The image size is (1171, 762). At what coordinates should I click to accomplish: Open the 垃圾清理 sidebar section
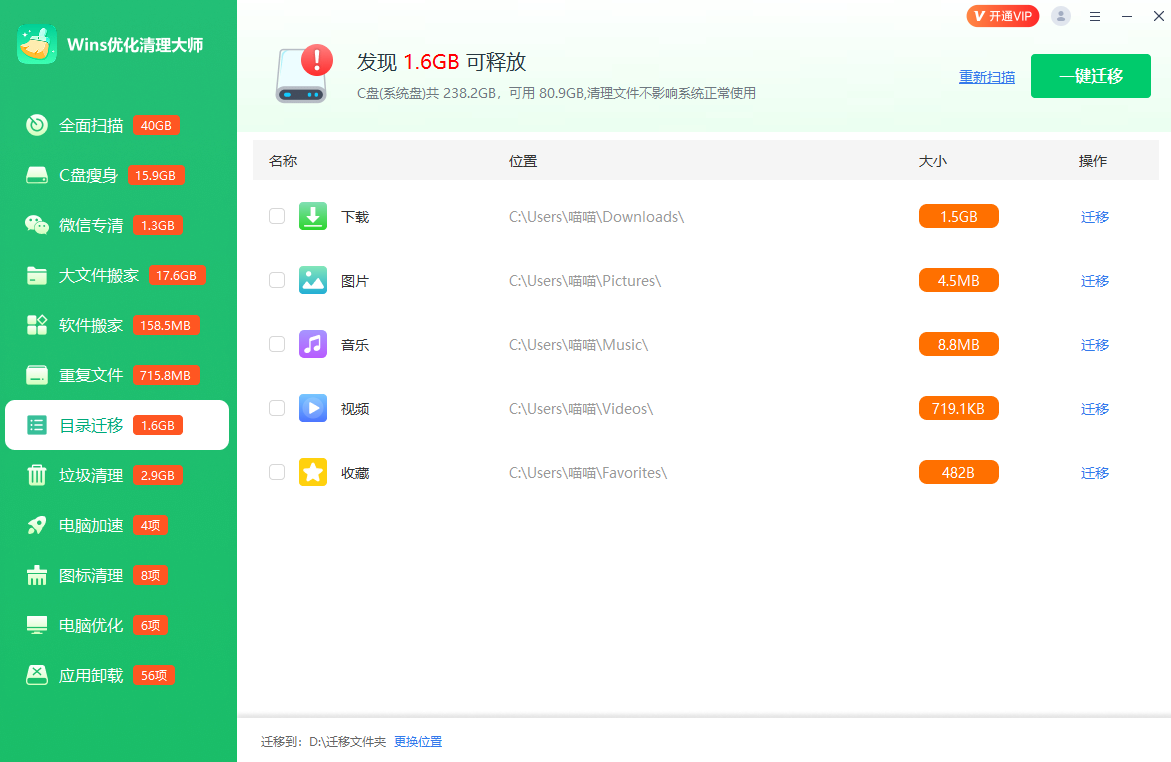click(x=91, y=475)
